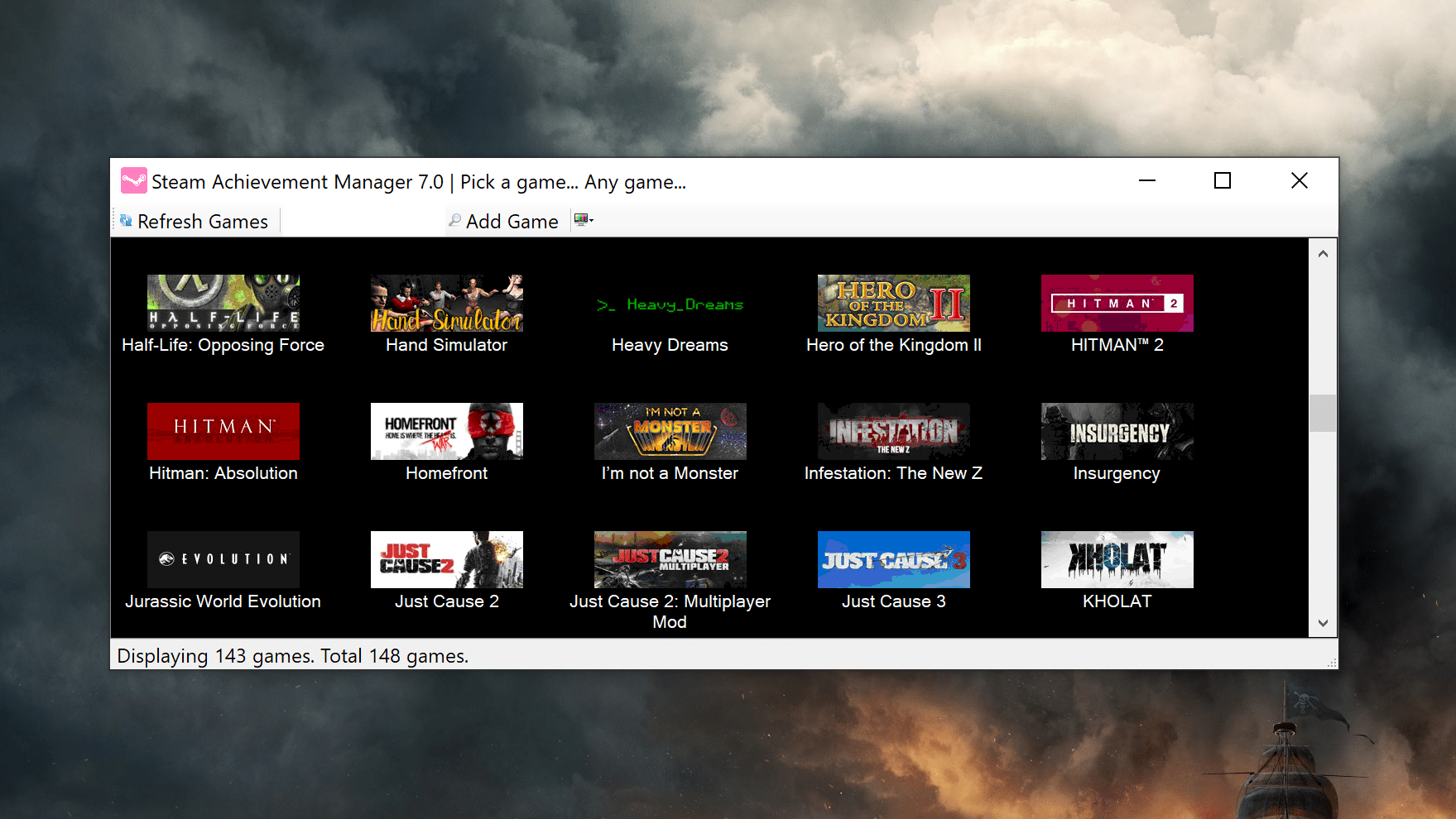1456x819 pixels.
Task: Open the game filter dropdown after Add Game
Action: coord(584,220)
